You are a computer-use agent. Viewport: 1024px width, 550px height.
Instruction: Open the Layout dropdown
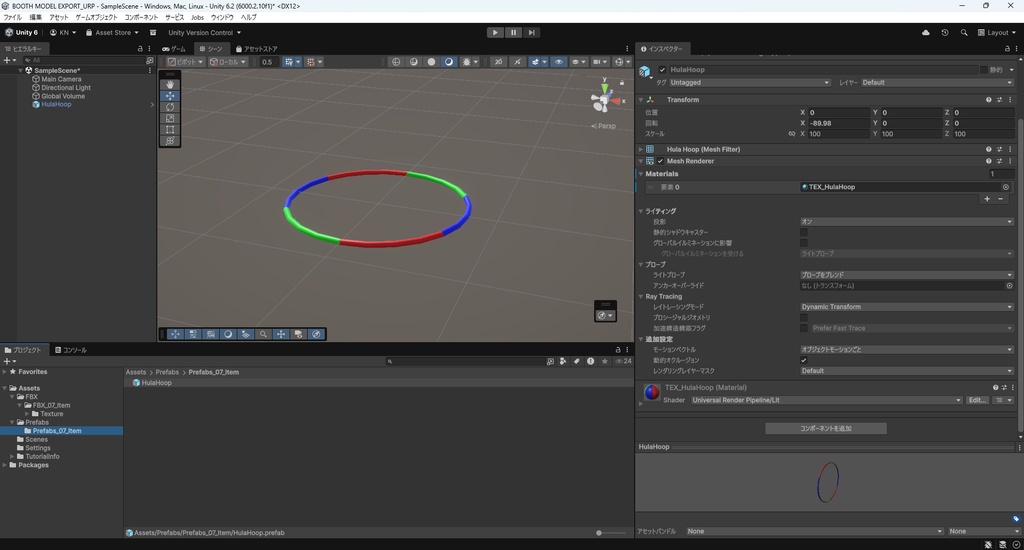[x=997, y=32]
